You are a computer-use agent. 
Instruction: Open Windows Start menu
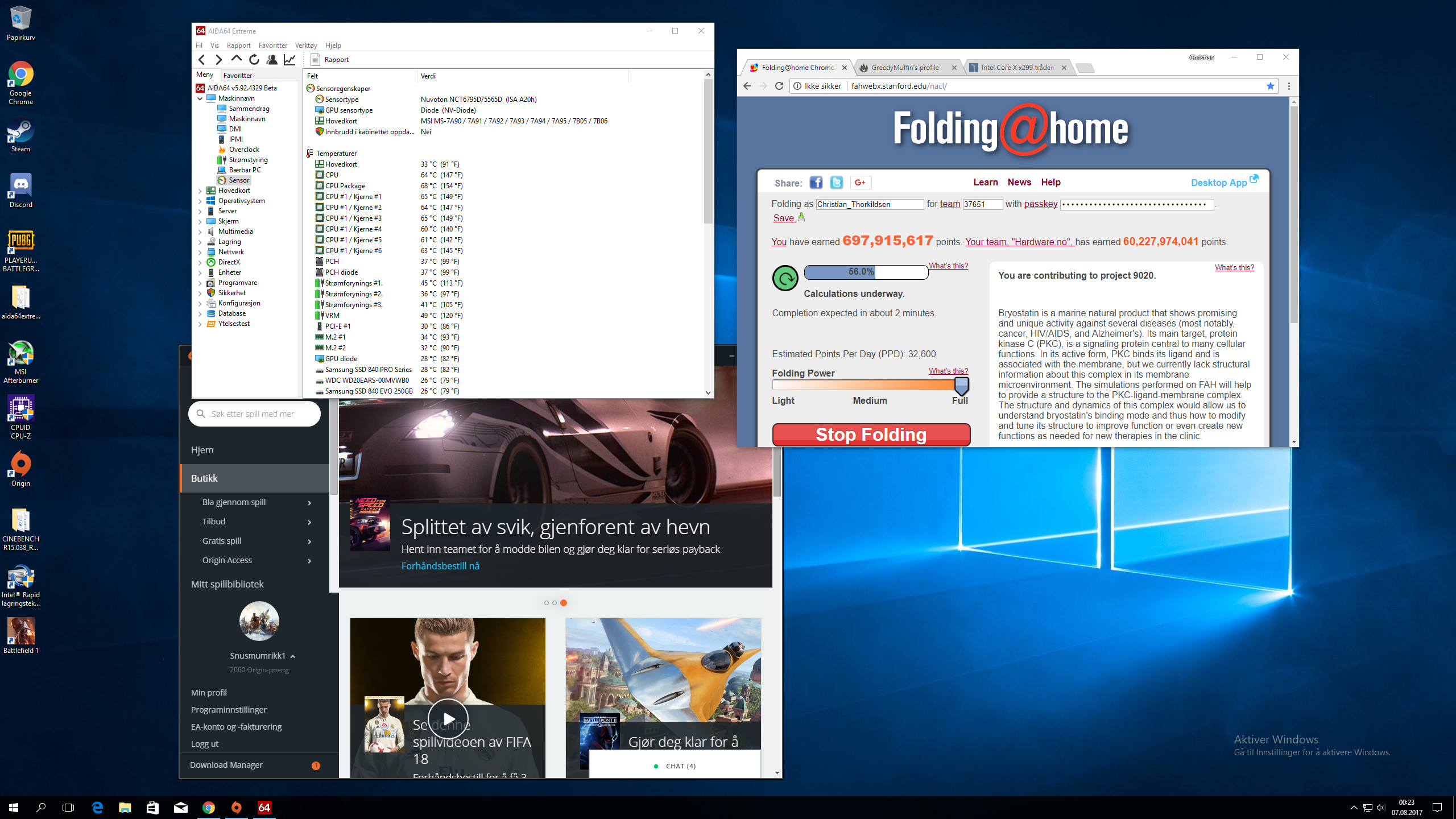tap(14, 807)
